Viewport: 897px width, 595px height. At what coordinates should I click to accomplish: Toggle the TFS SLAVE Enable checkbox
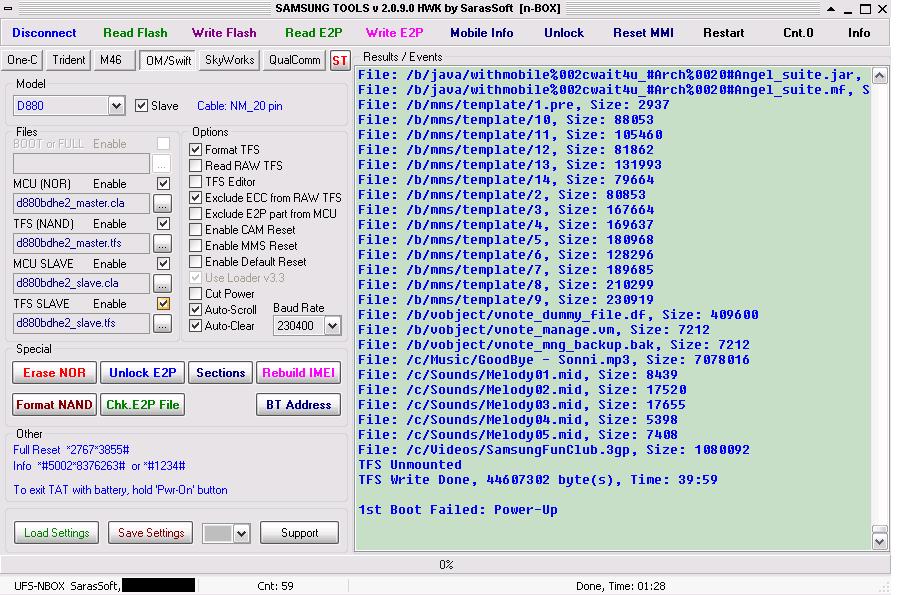click(164, 304)
